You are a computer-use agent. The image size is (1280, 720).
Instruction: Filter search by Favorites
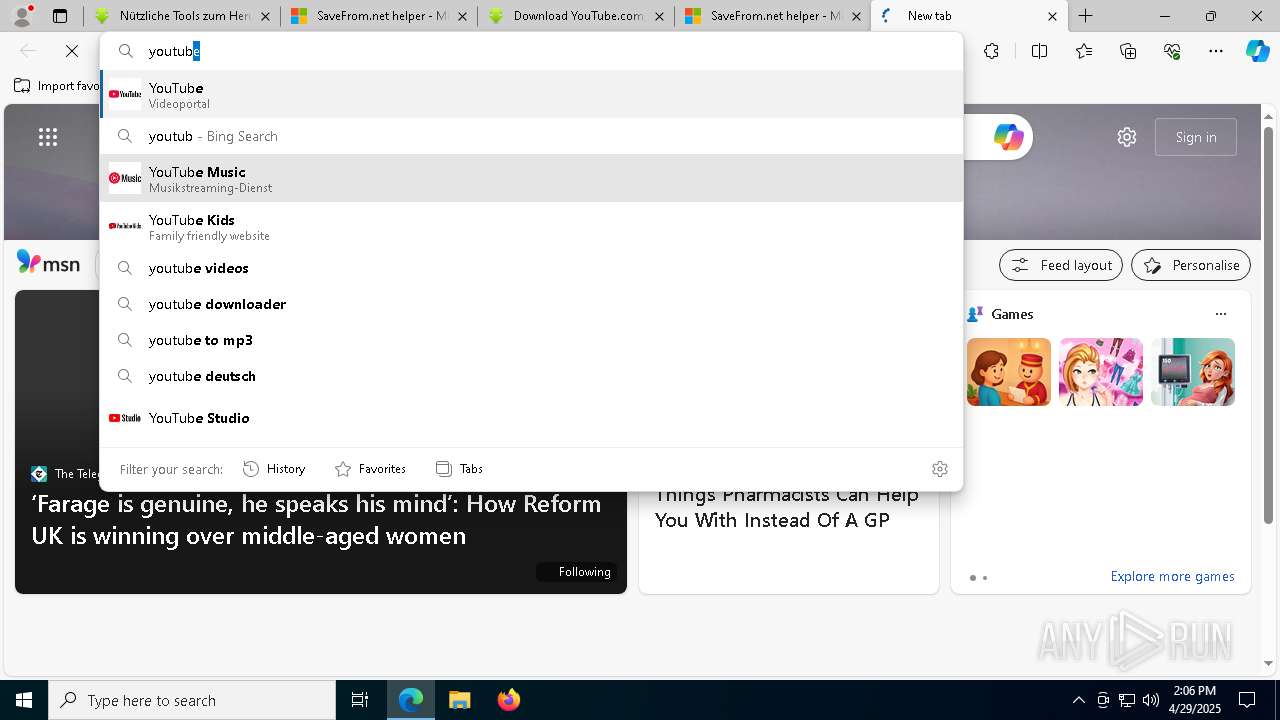370,469
